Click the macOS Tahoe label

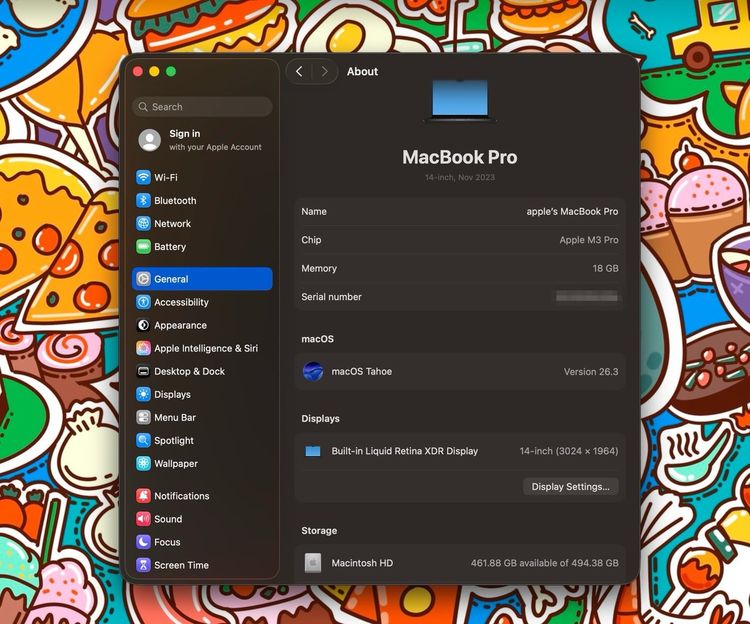pyautogui.click(x=362, y=372)
